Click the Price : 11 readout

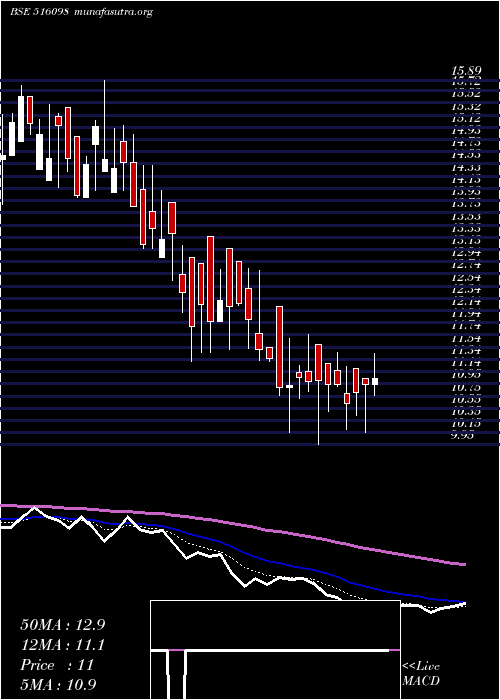pyautogui.click(x=57, y=665)
